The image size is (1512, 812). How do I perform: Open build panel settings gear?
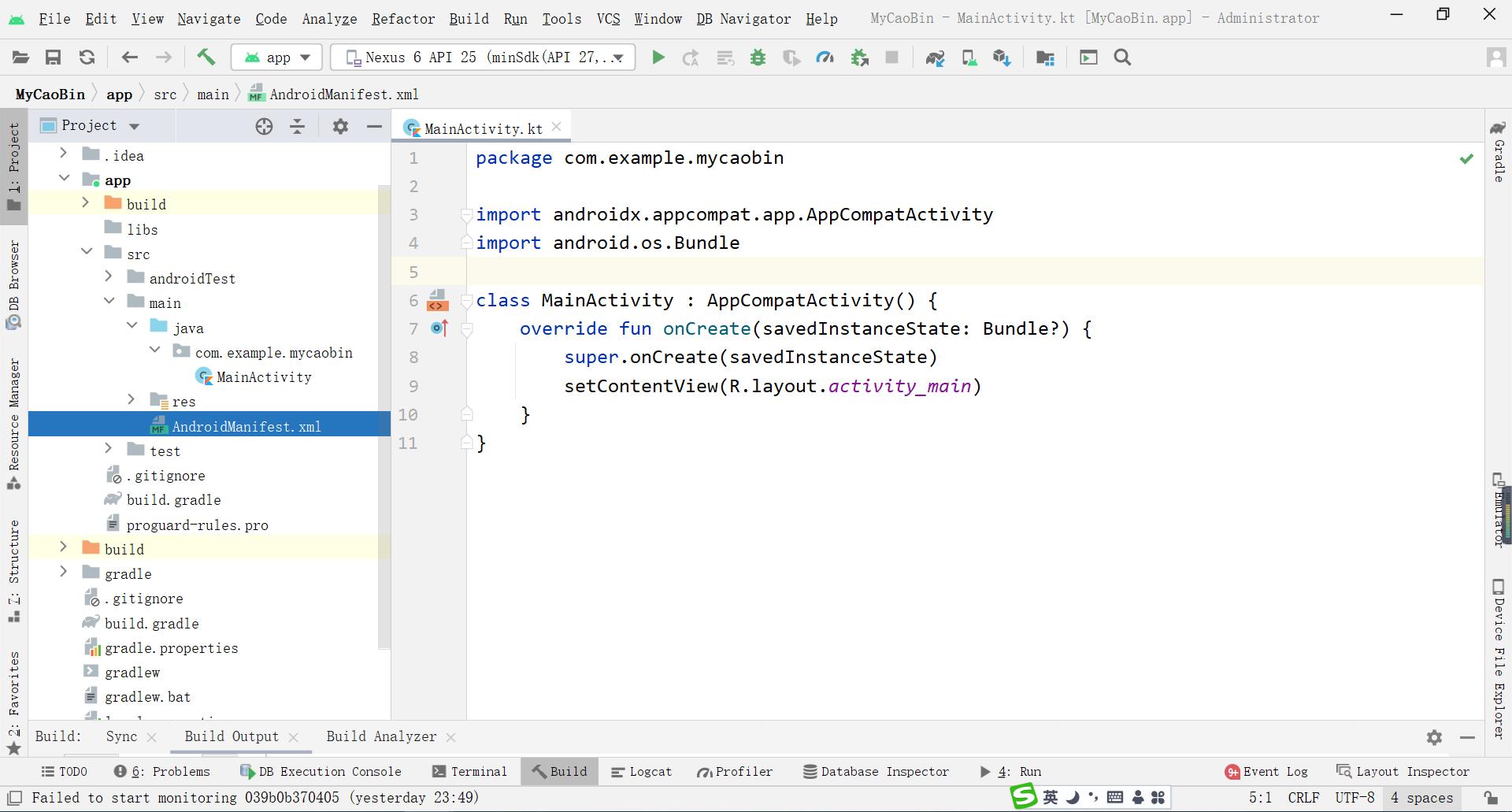point(1434,737)
